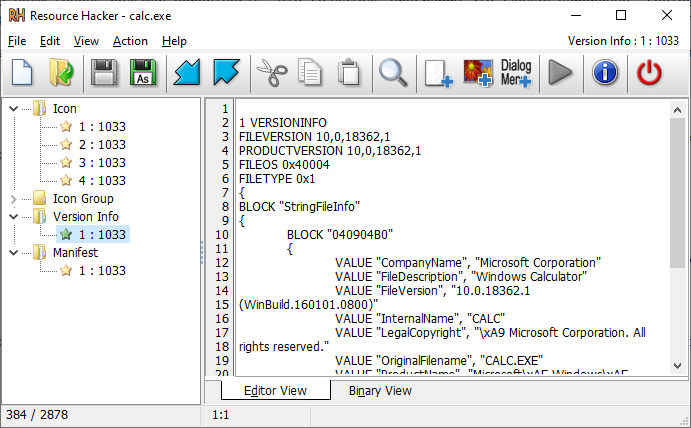Click BLOCK "040904B0" text
This screenshot has height=428, width=691.
point(340,235)
